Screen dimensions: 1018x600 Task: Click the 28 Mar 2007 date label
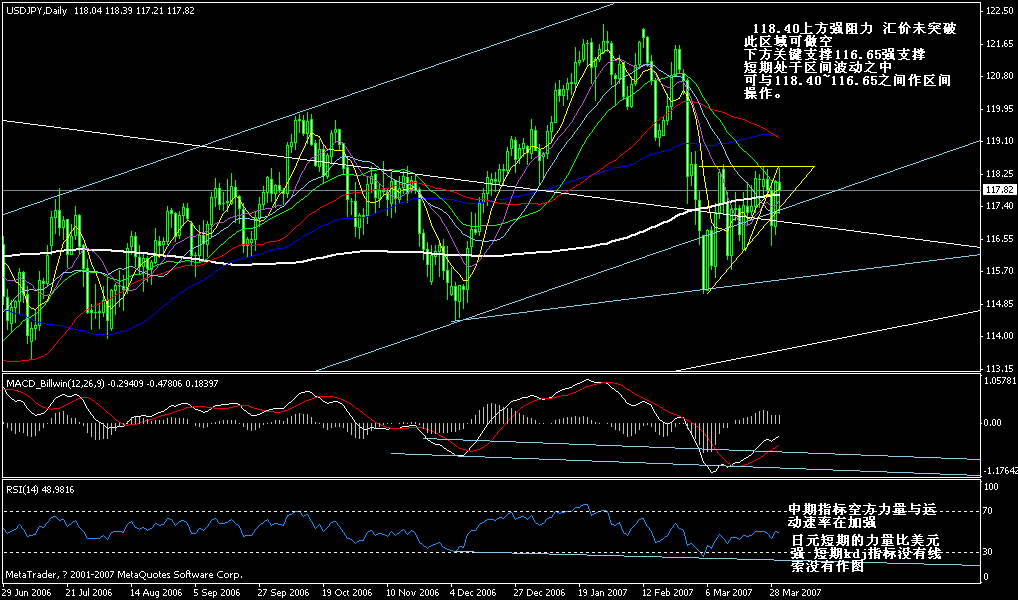pyautogui.click(x=793, y=593)
